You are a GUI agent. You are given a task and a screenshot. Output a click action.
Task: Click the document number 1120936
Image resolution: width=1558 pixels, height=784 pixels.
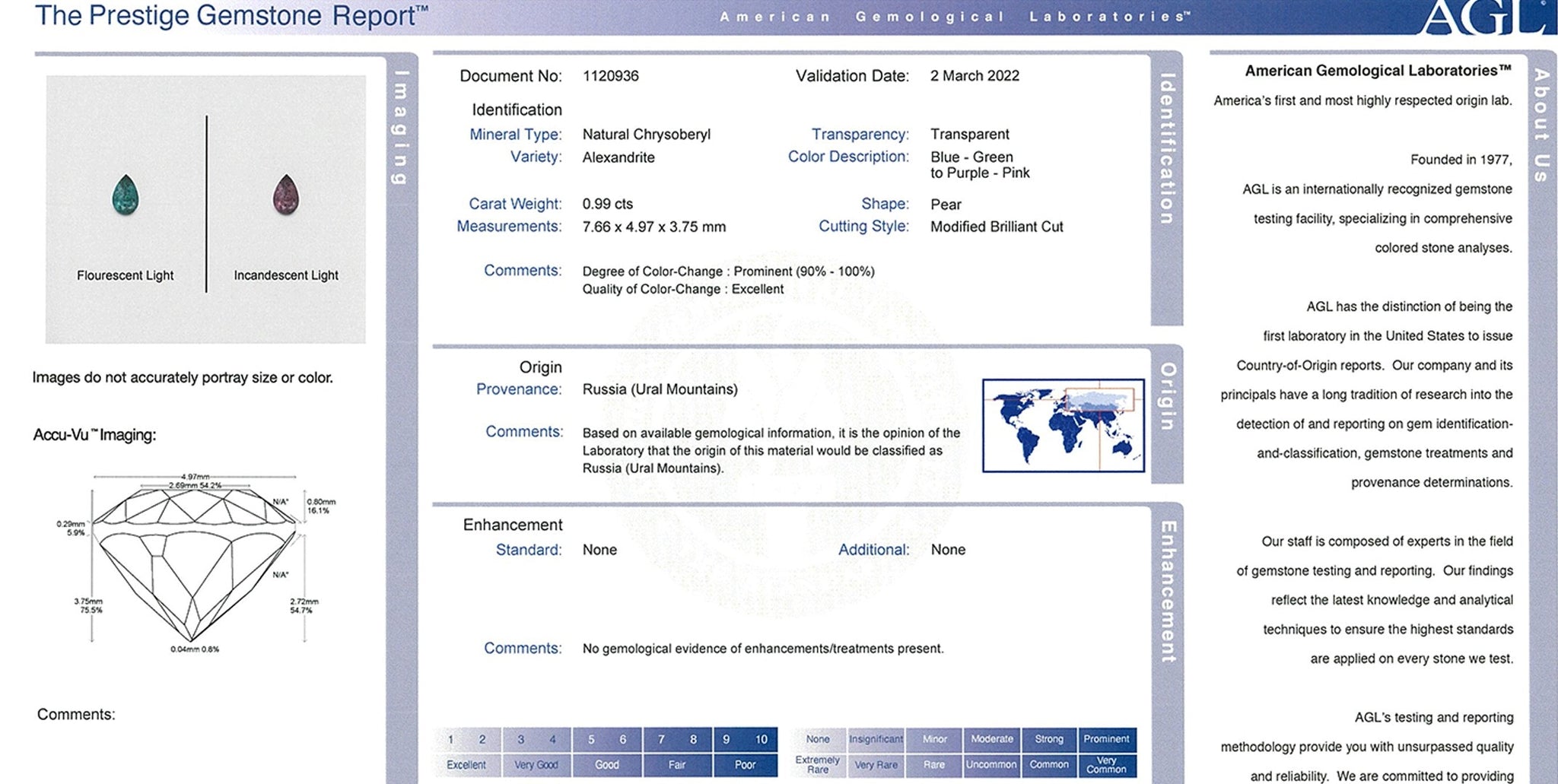[610, 76]
